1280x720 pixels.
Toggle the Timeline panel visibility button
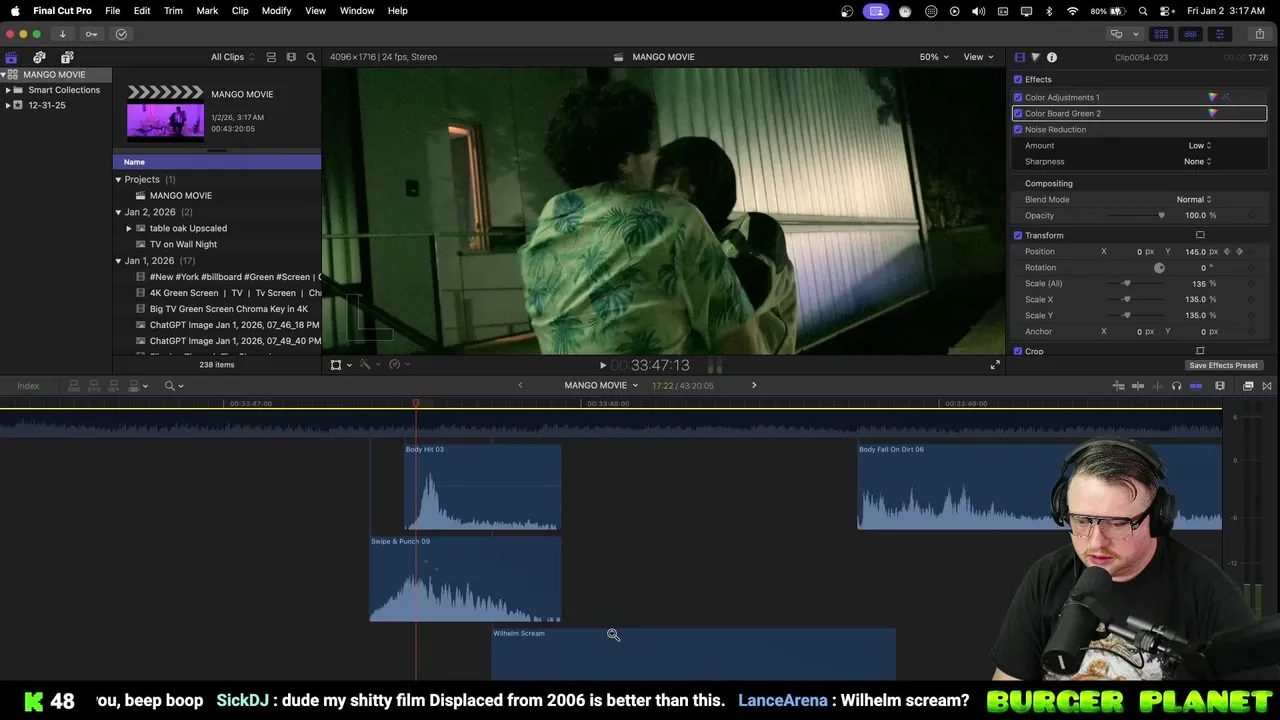[x=1190, y=34]
